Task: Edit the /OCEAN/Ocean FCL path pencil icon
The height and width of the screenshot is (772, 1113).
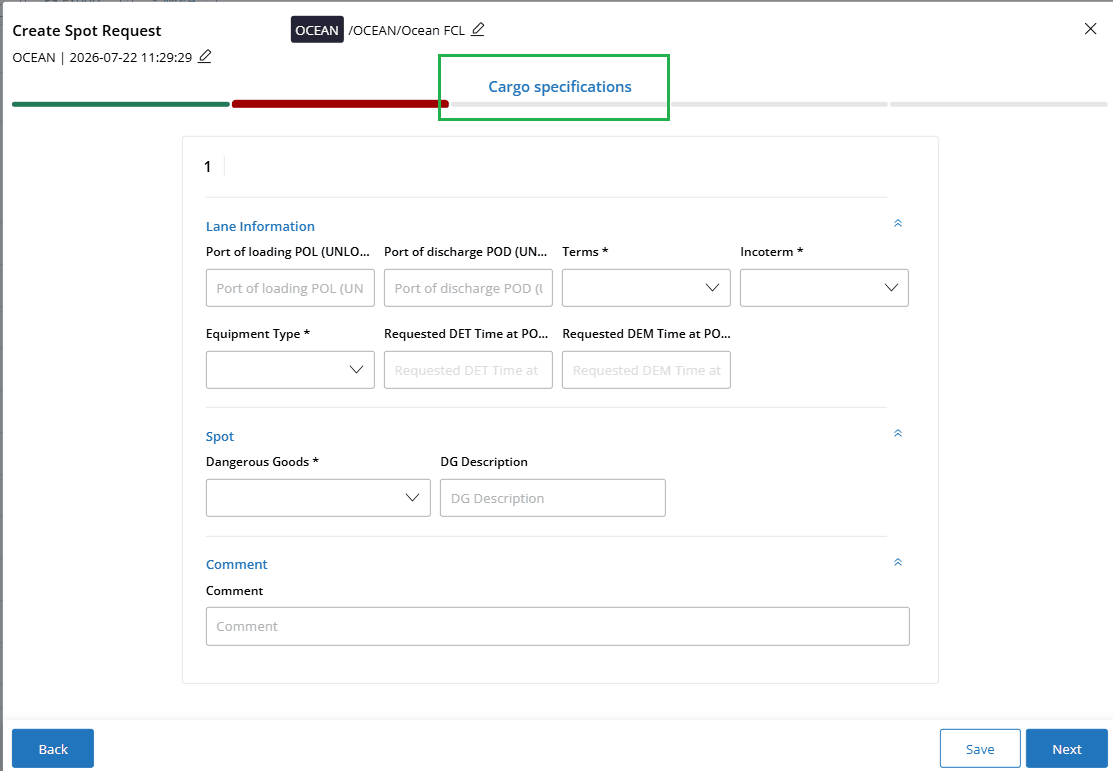Action: coord(478,29)
